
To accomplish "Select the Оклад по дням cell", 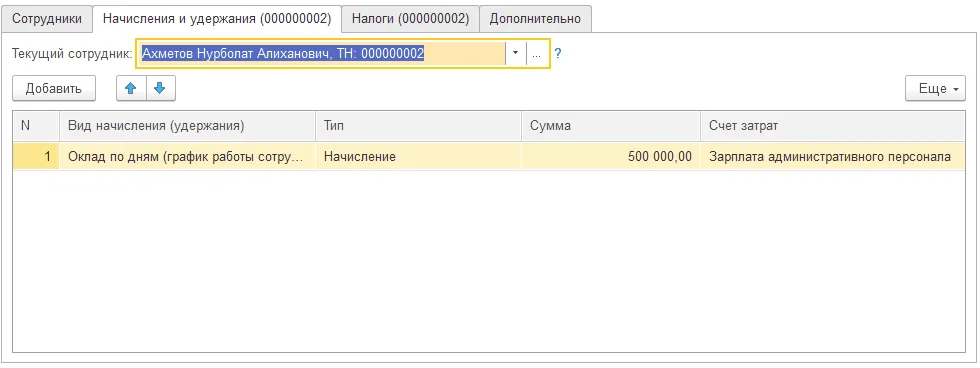I will pyautogui.click(x=188, y=156).
